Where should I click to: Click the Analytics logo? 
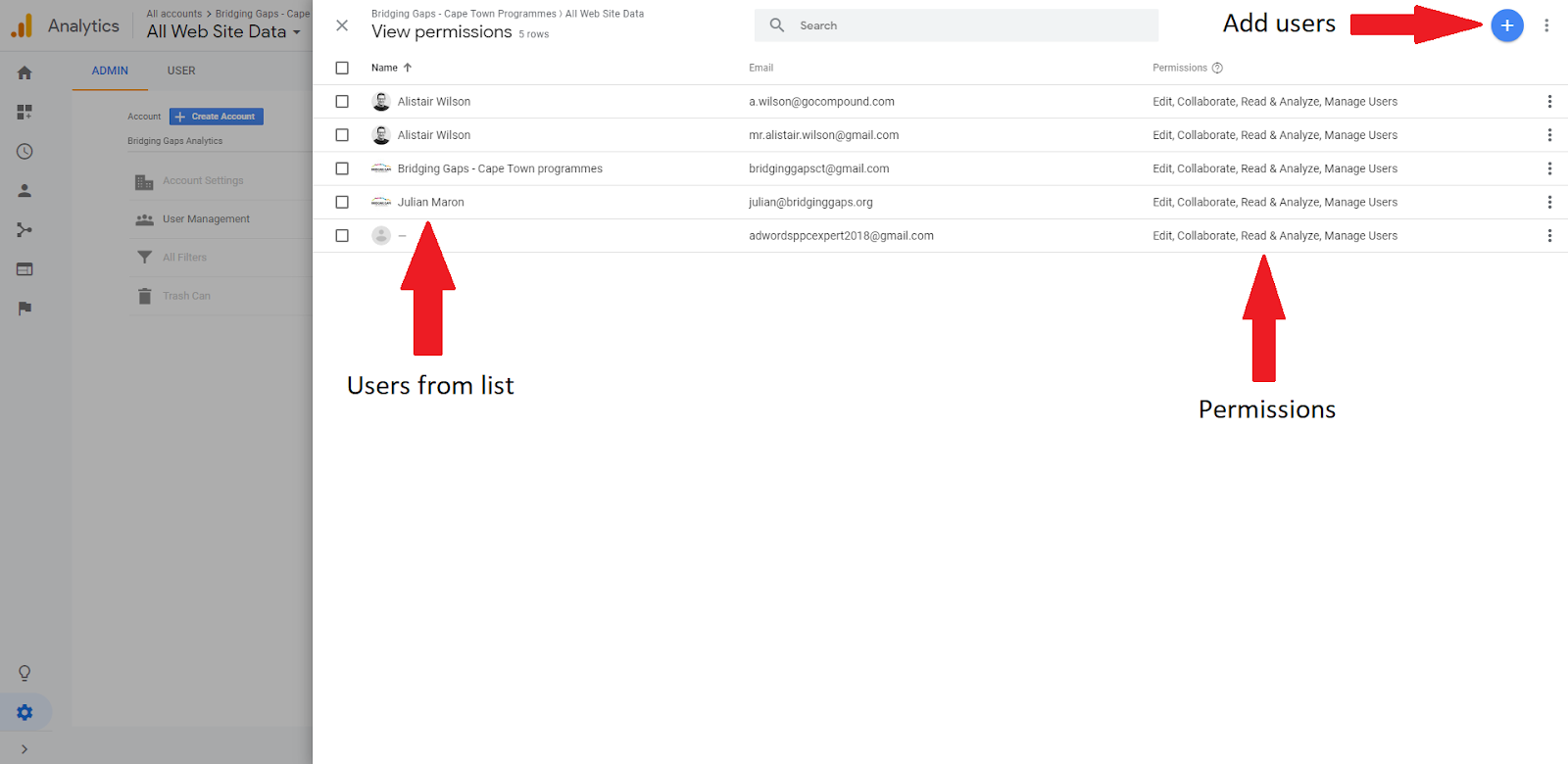click(x=22, y=25)
